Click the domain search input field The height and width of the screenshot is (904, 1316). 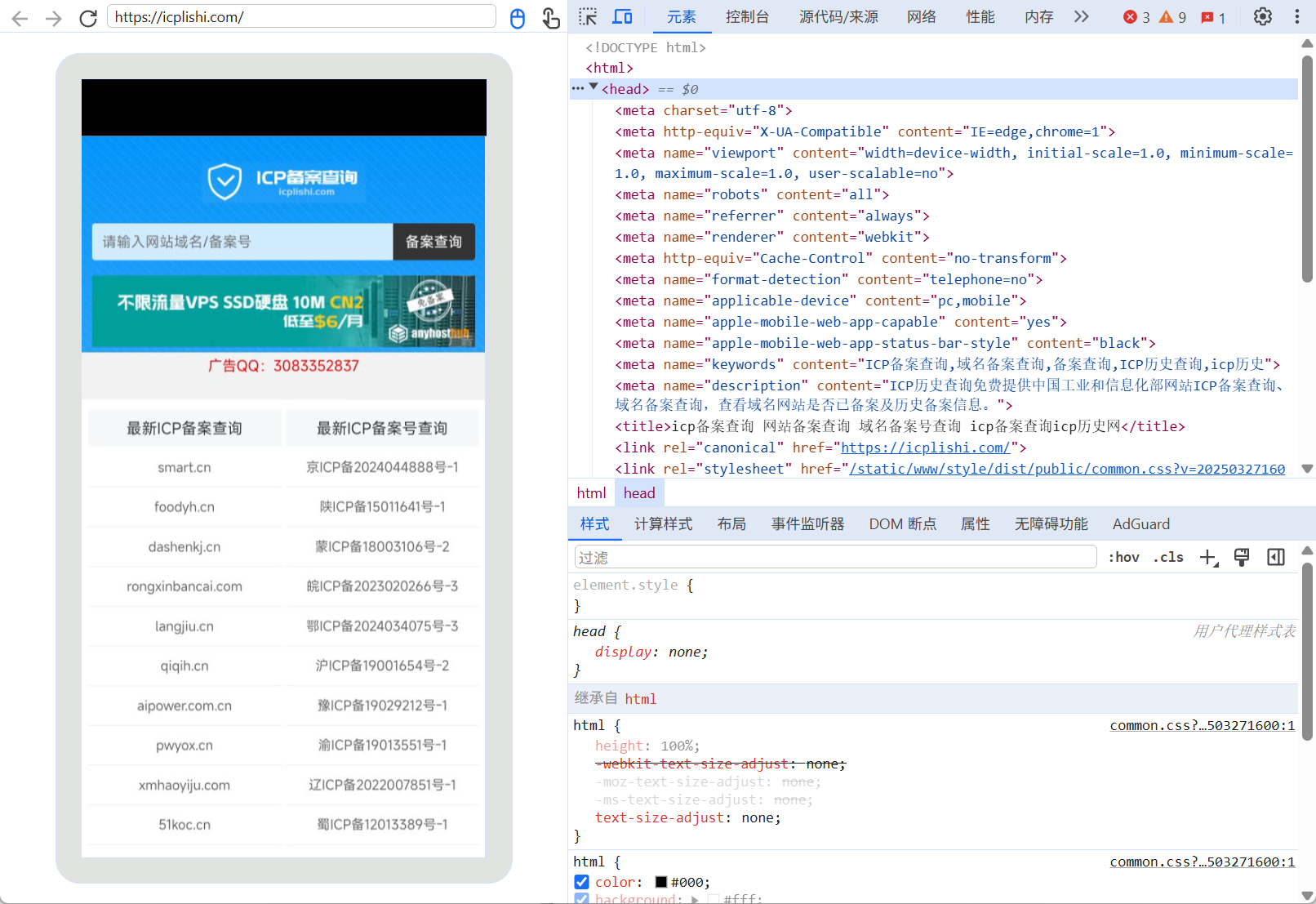pos(242,242)
